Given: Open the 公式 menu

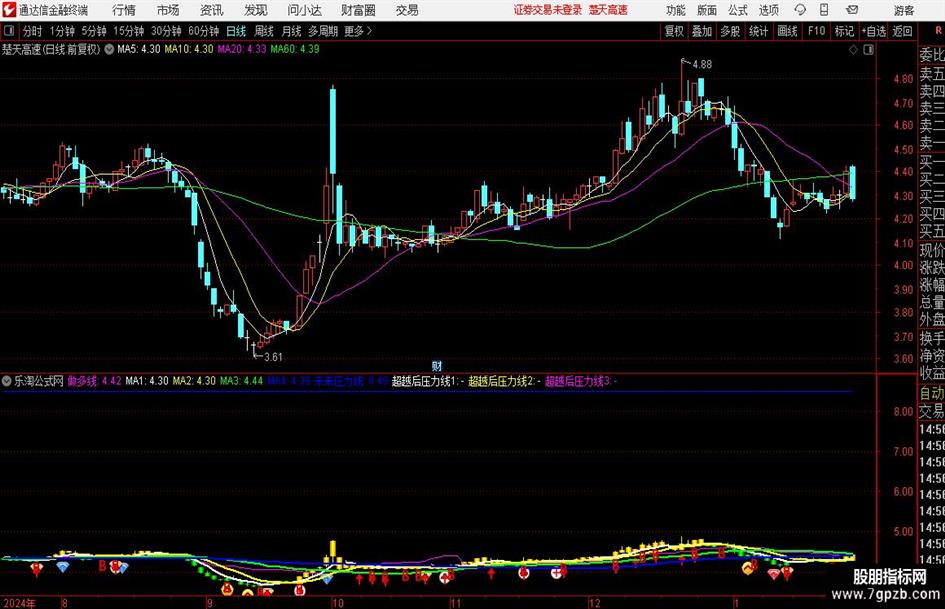Looking at the screenshot, I should pos(738,10).
